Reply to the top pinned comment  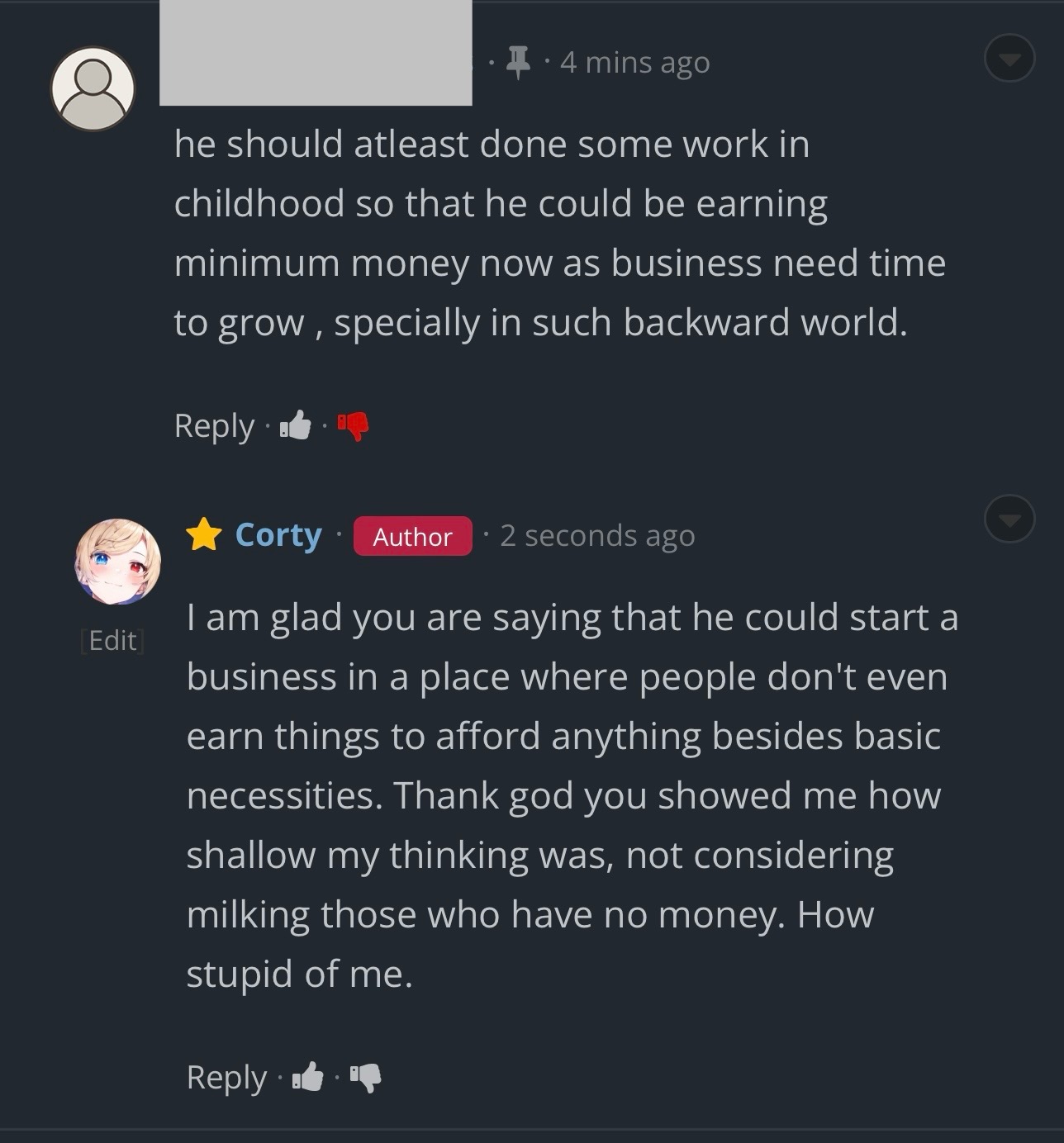click(214, 426)
